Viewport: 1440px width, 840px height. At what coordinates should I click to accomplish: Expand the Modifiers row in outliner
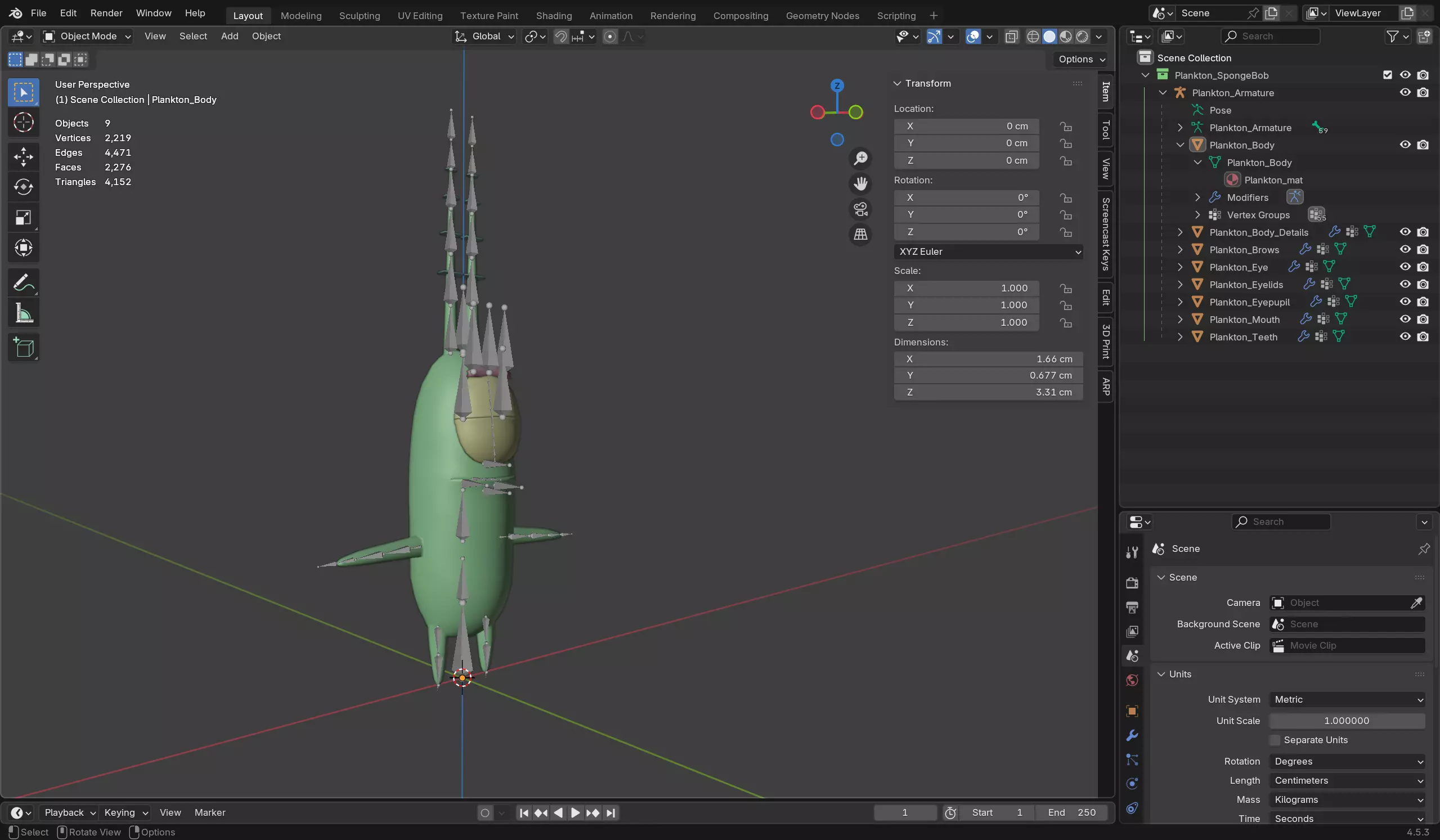(x=1197, y=197)
